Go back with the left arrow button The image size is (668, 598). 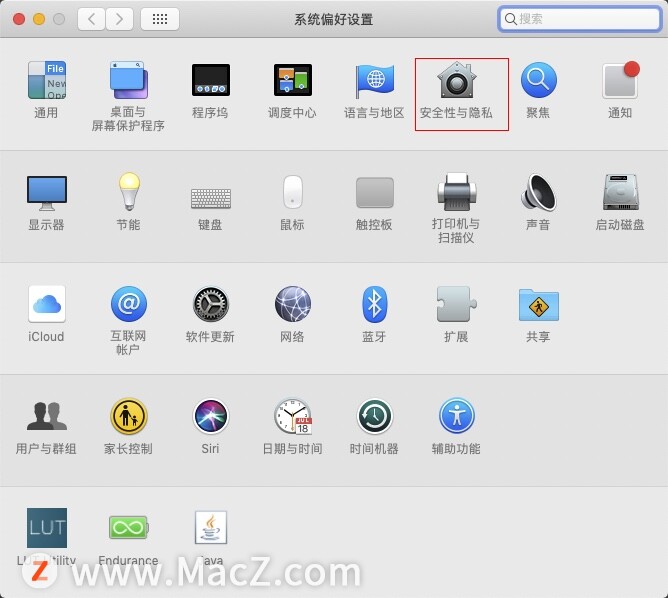(x=91, y=19)
